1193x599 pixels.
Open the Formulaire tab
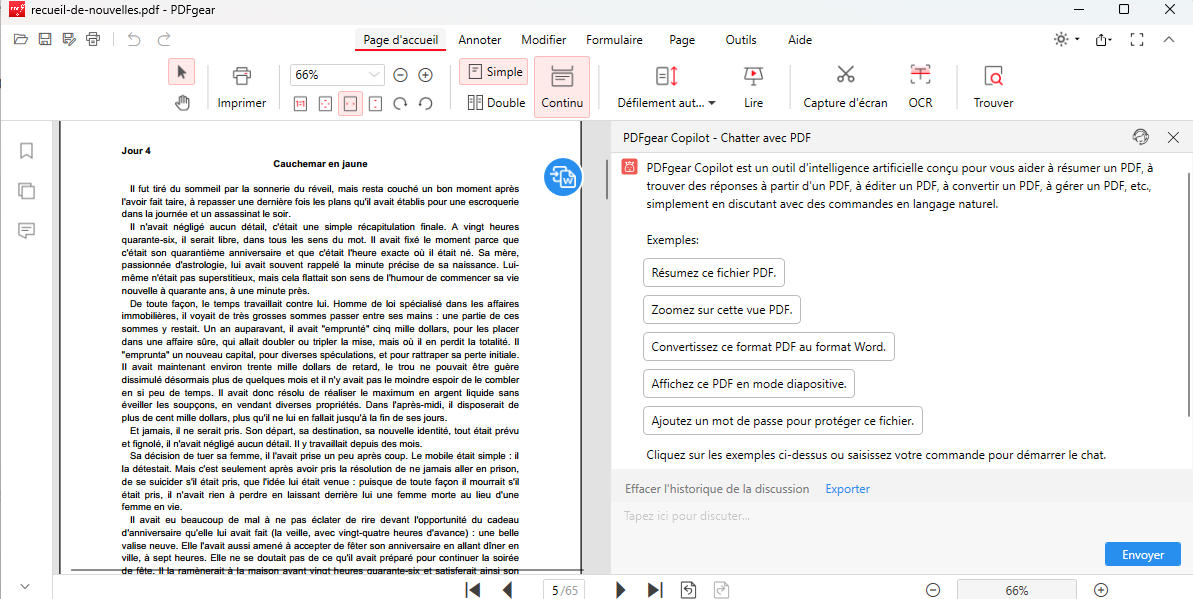(x=614, y=40)
